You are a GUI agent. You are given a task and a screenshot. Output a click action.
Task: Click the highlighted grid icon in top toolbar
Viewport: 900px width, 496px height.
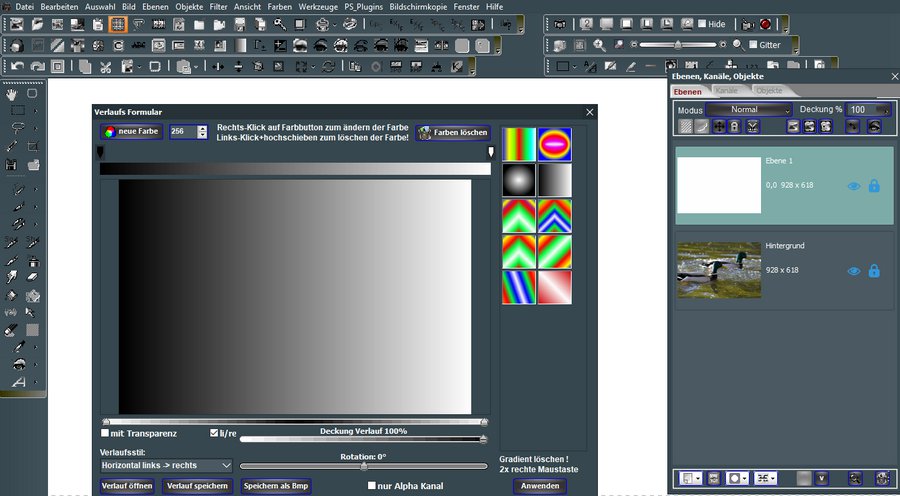click(x=117, y=23)
